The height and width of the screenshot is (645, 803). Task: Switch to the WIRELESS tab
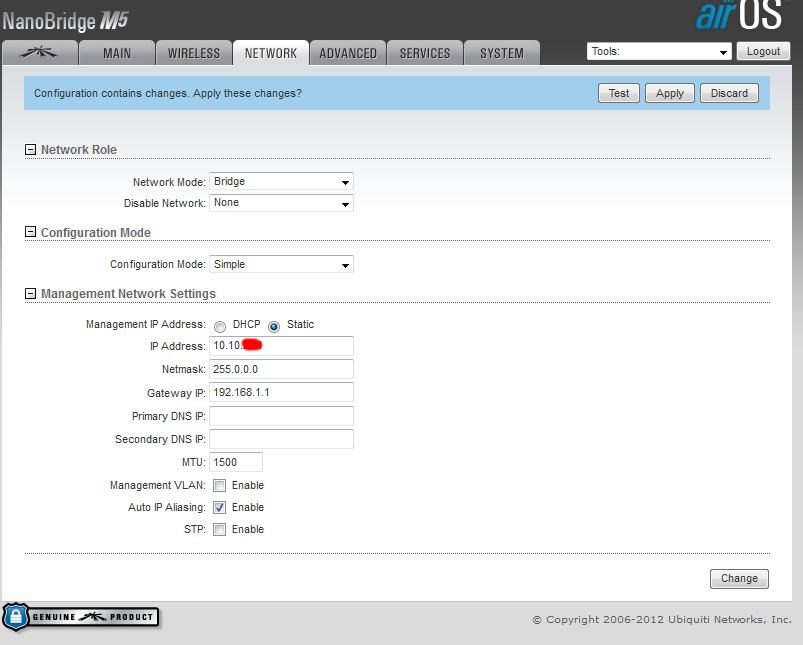pyautogui.click(x=194, y=53)
